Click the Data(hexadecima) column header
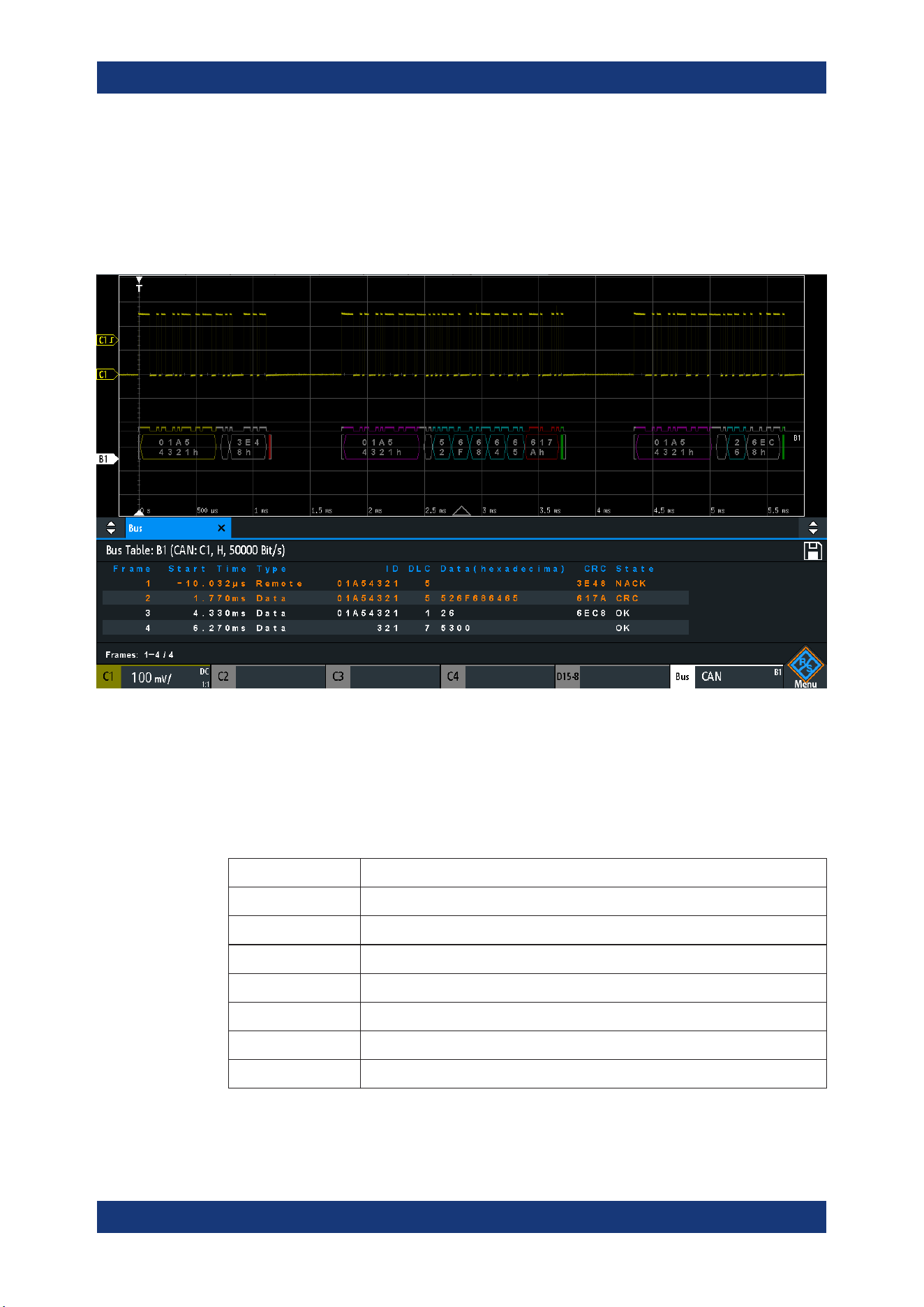Image resolution: width=924 pixels, height=1307 pixels. (x=502, y=569)
